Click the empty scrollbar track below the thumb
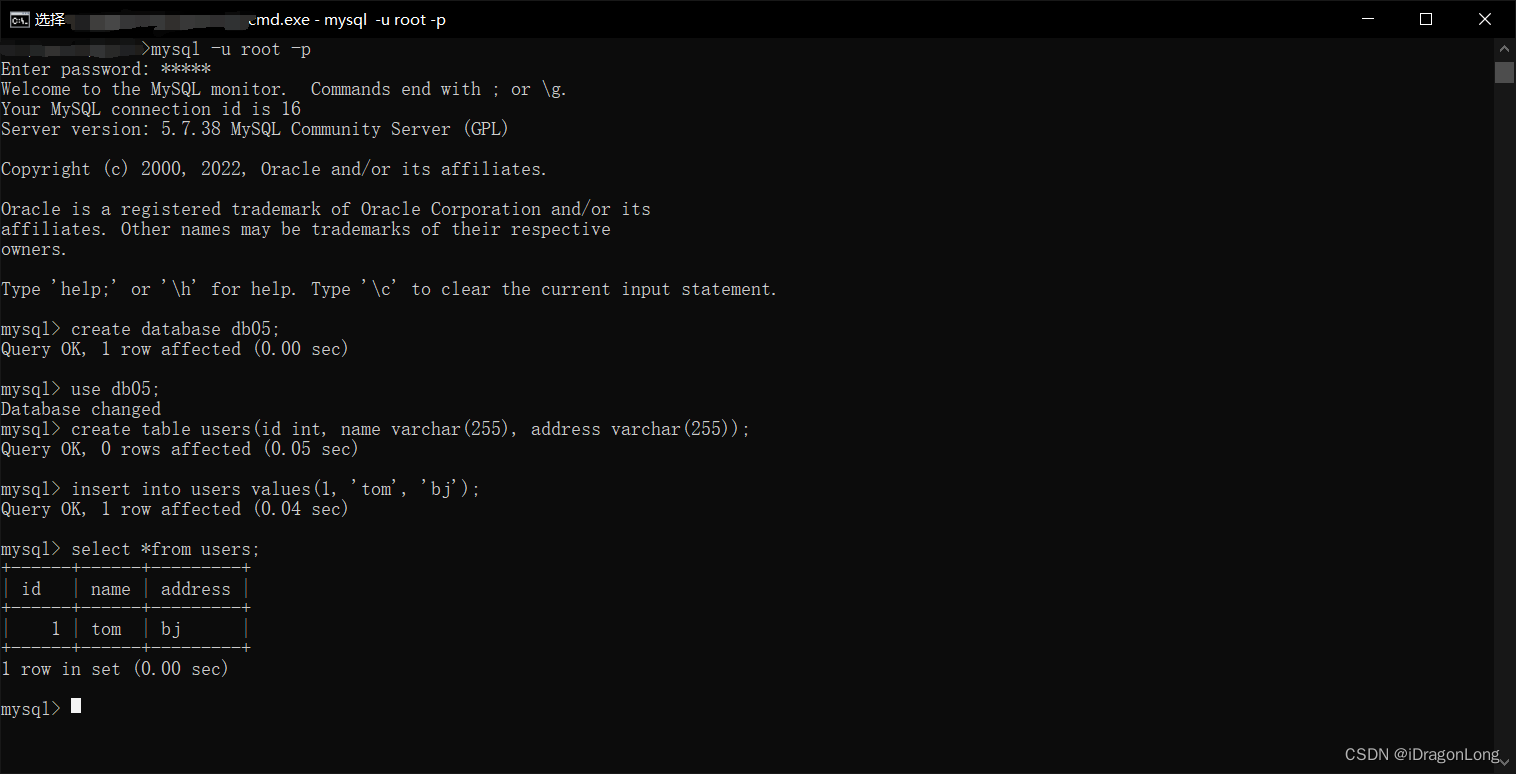Image resolution: width=1516 pixels, height=774 pixels. coord(1505,400)
